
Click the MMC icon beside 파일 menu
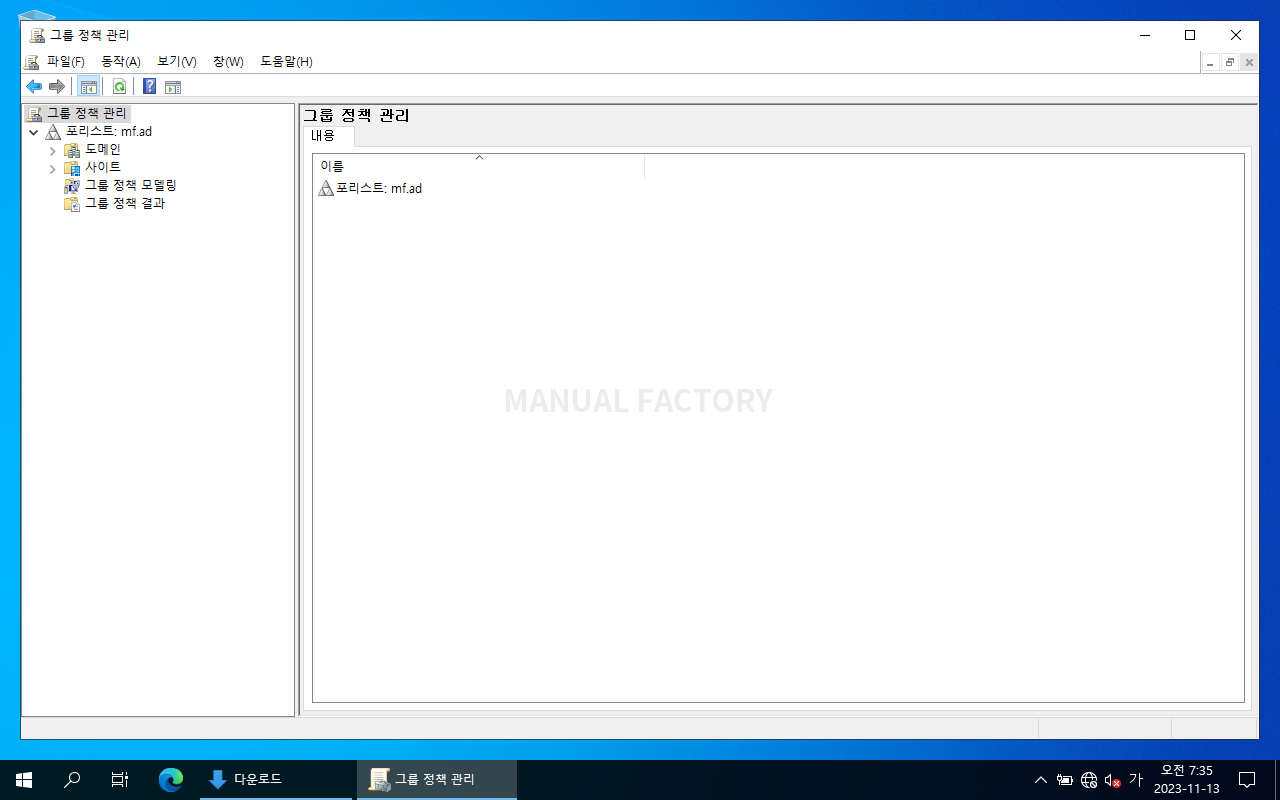32,62
